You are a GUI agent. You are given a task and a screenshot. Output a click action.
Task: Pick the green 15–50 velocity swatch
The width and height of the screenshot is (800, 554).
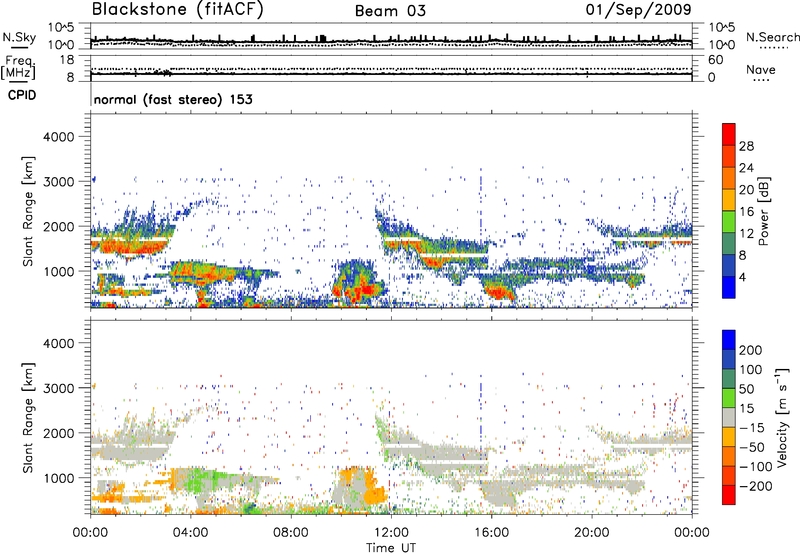729,398
